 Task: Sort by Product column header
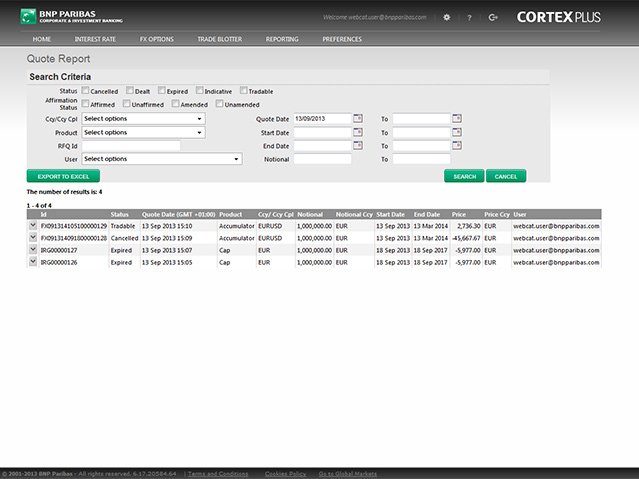(231, 214)
